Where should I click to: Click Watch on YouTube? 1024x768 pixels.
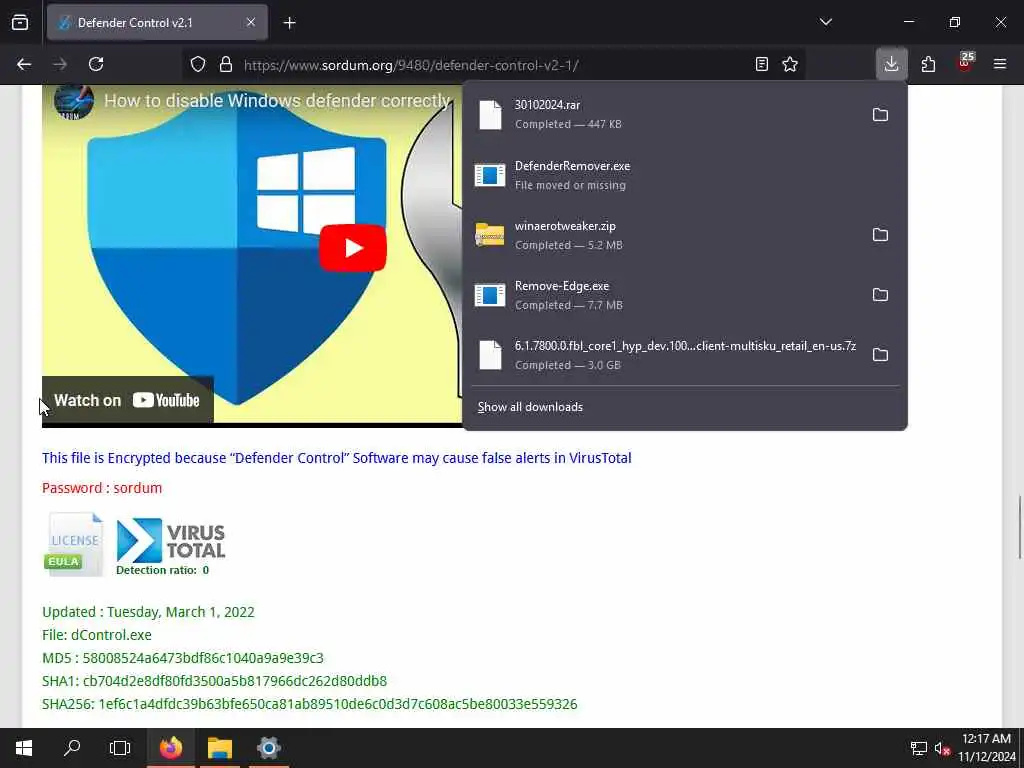(x=127, y=400)
